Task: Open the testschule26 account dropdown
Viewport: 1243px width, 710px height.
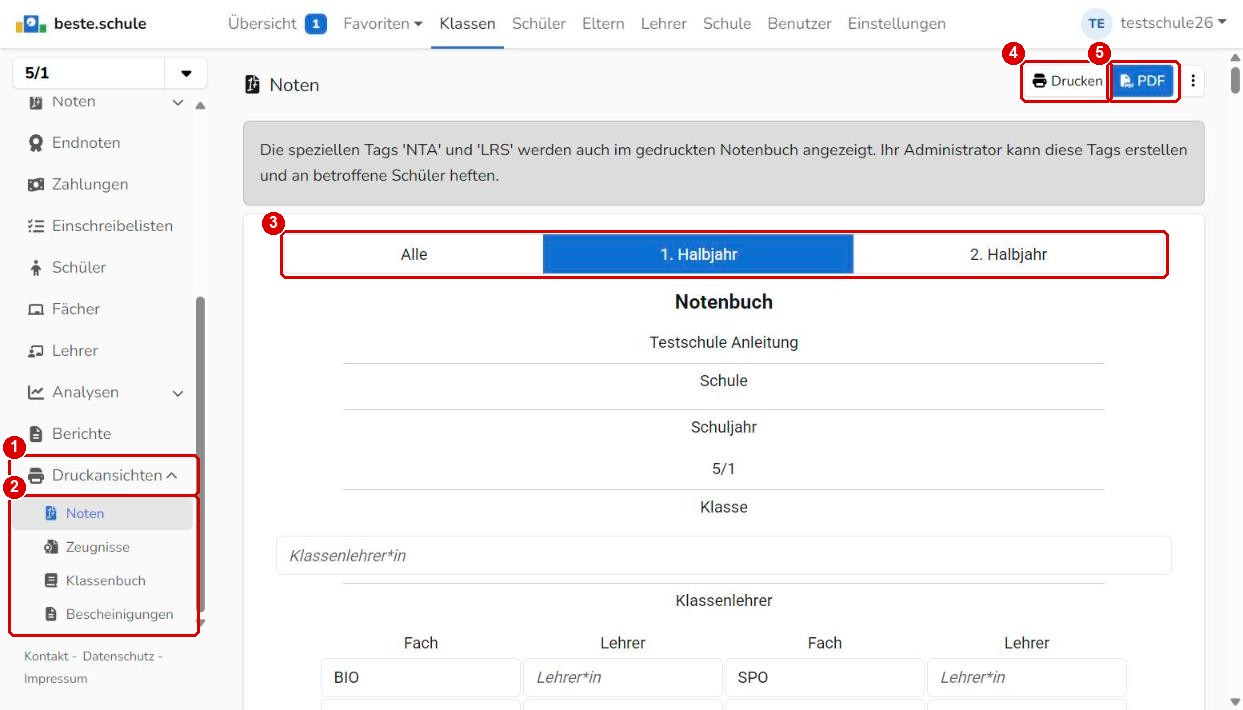Action: [1173, 23]
